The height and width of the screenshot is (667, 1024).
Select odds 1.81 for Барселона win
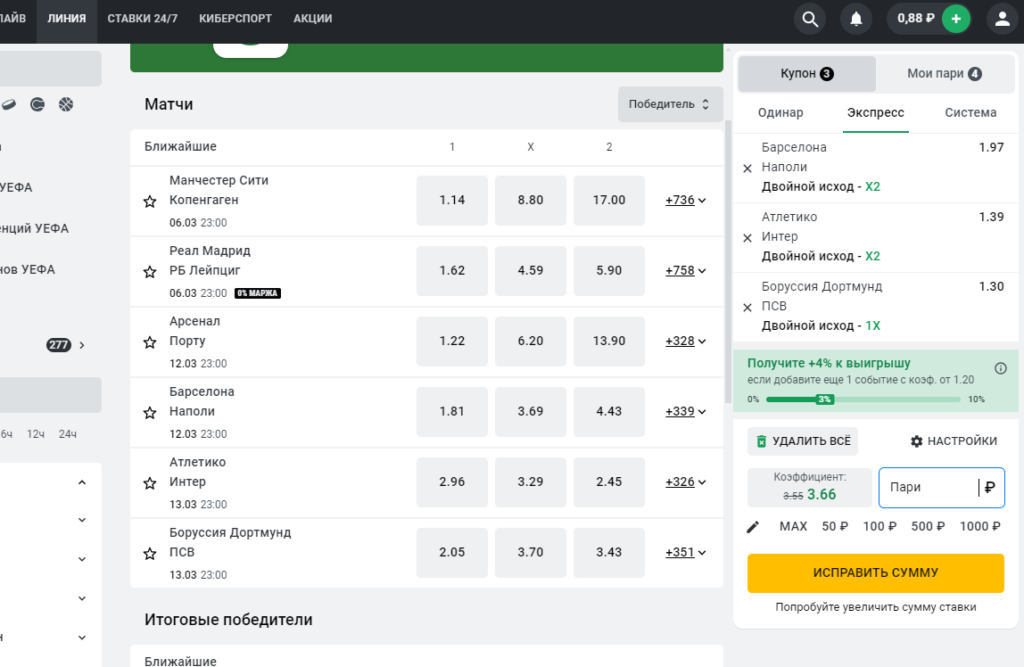(452, 412)
